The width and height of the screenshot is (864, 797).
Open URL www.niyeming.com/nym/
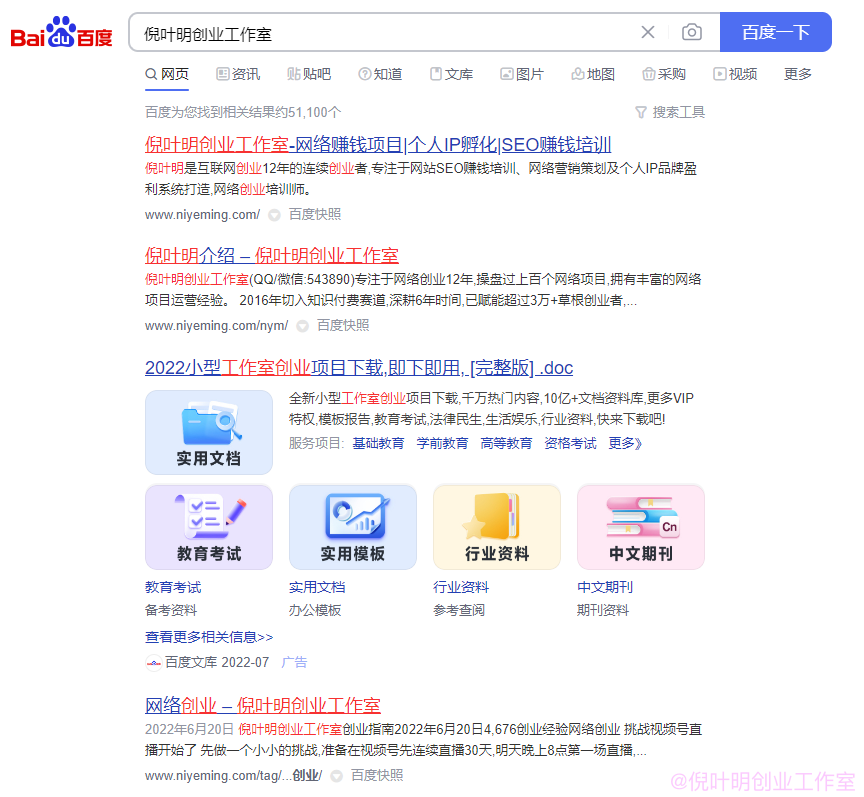click(x=217, y=326)
